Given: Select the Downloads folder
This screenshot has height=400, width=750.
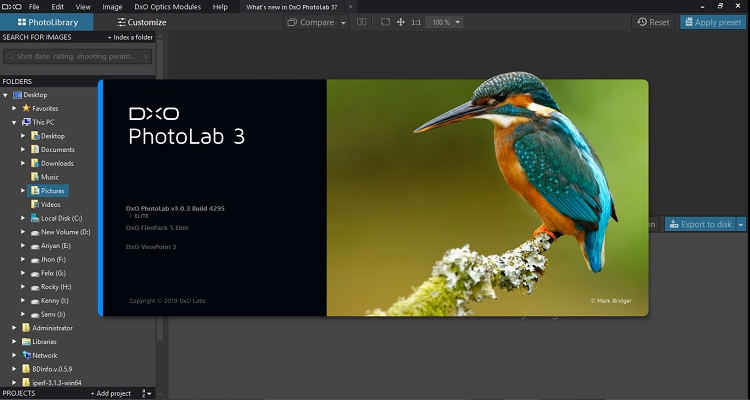Looking at the screenshot, I should pyautogui.click(x=52, y=163).
